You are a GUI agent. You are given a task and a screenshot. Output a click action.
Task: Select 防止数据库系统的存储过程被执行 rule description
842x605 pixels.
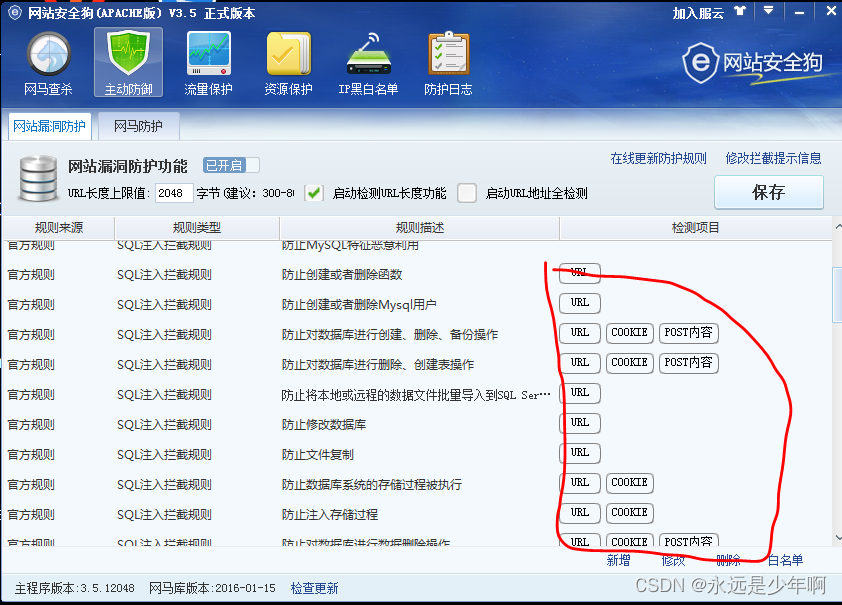372,485
